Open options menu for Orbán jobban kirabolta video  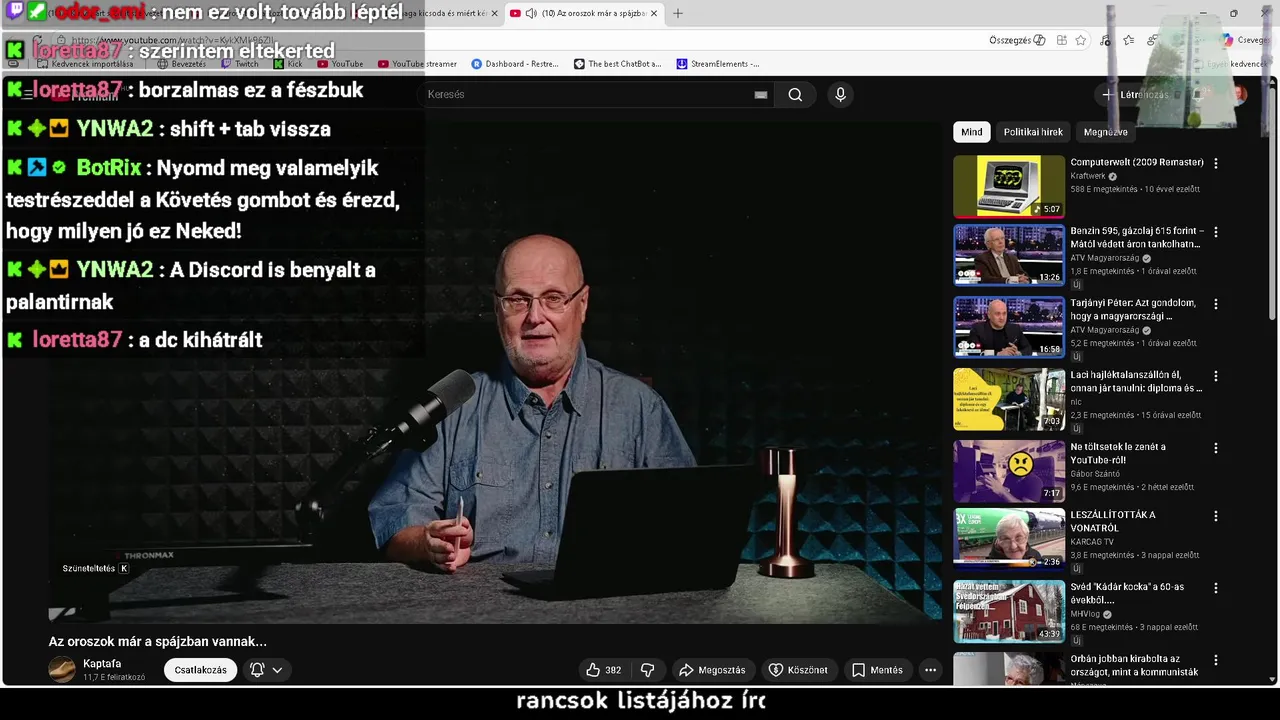click(x=1216, y=660)
